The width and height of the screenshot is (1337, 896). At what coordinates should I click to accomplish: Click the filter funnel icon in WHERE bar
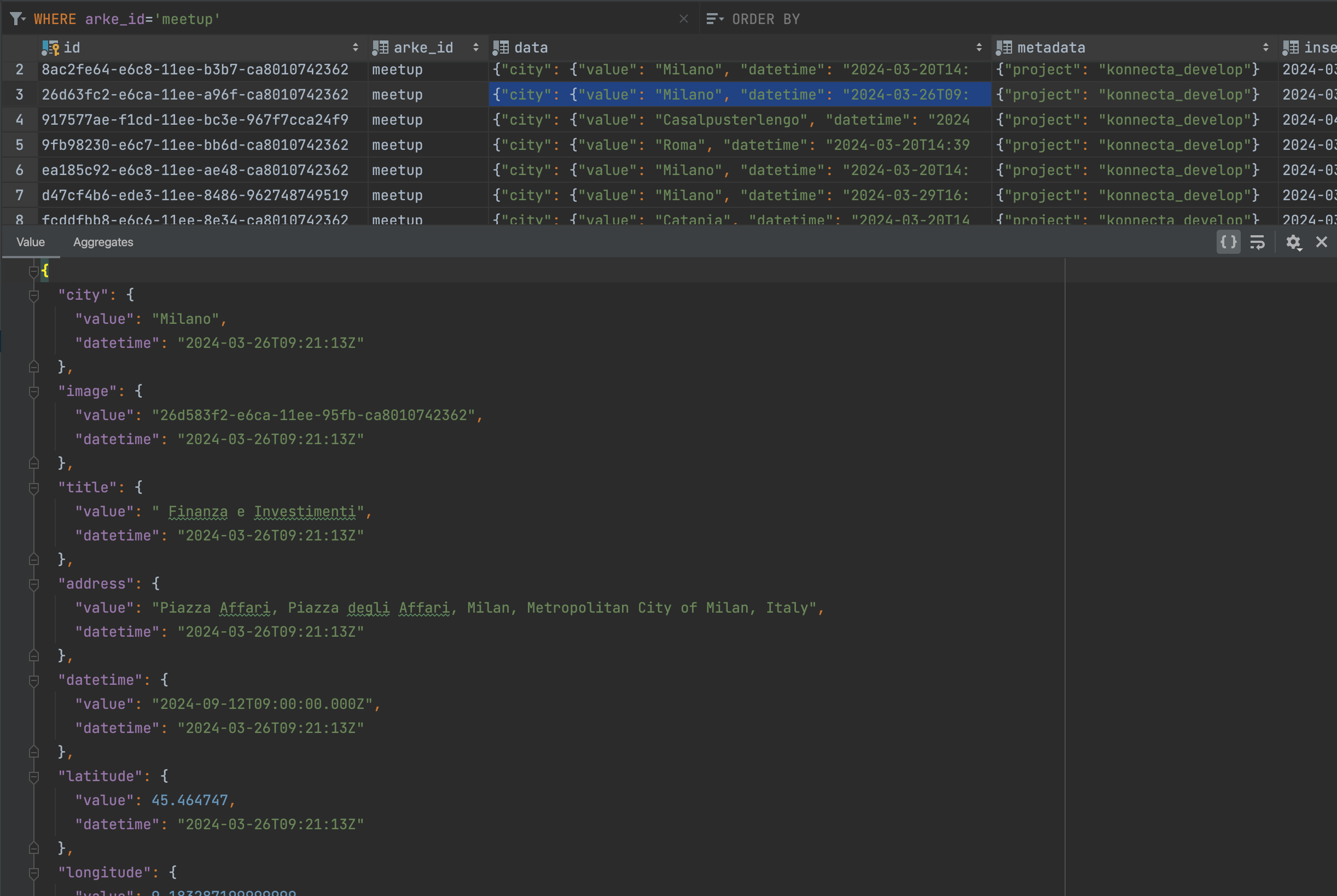point(17,19)
